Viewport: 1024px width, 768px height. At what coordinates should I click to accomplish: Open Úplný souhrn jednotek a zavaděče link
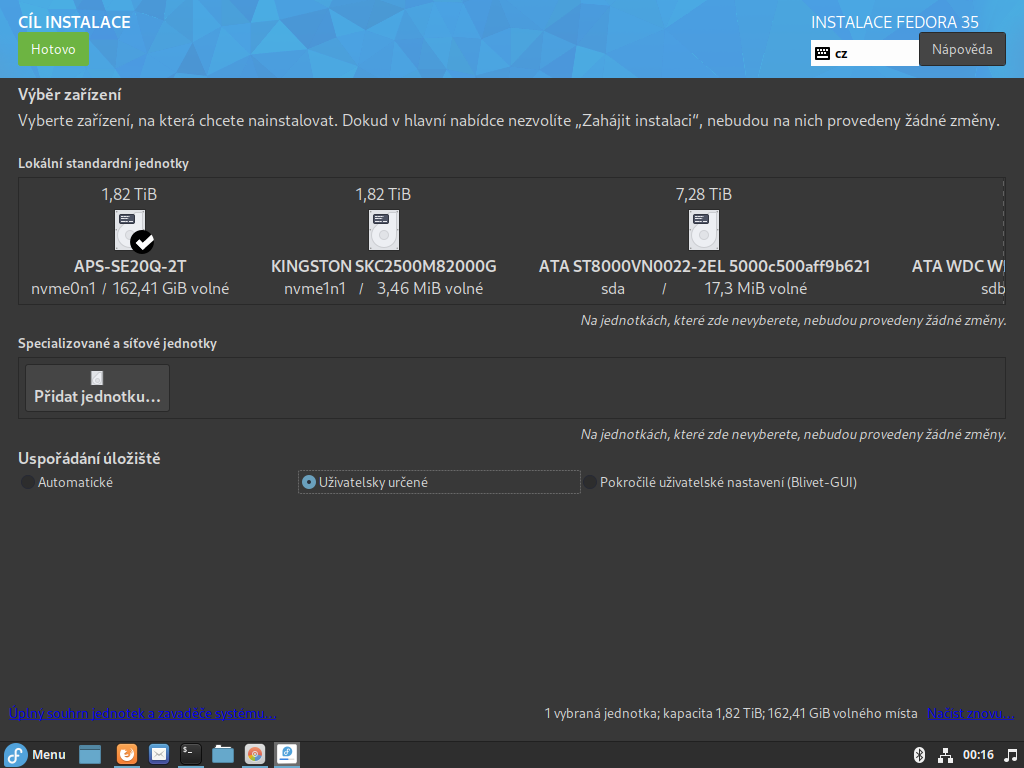[142, 713]
